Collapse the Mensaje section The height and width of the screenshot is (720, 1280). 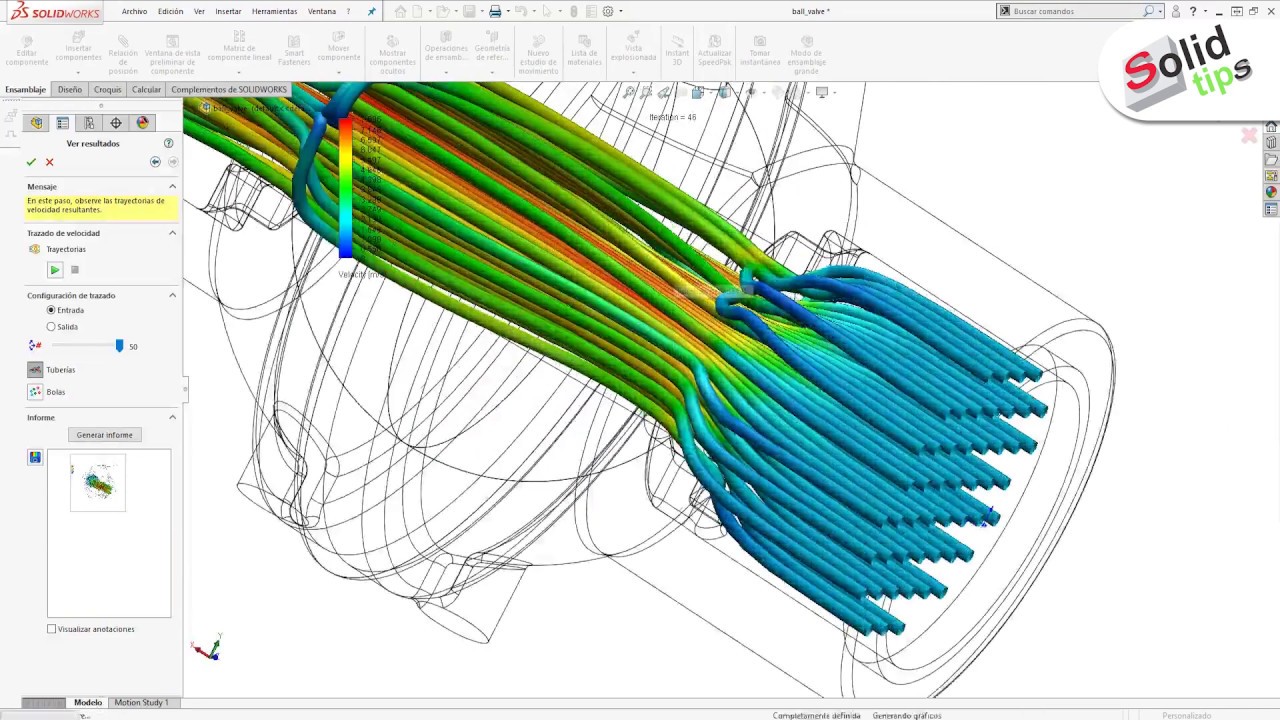click(172, 186)
